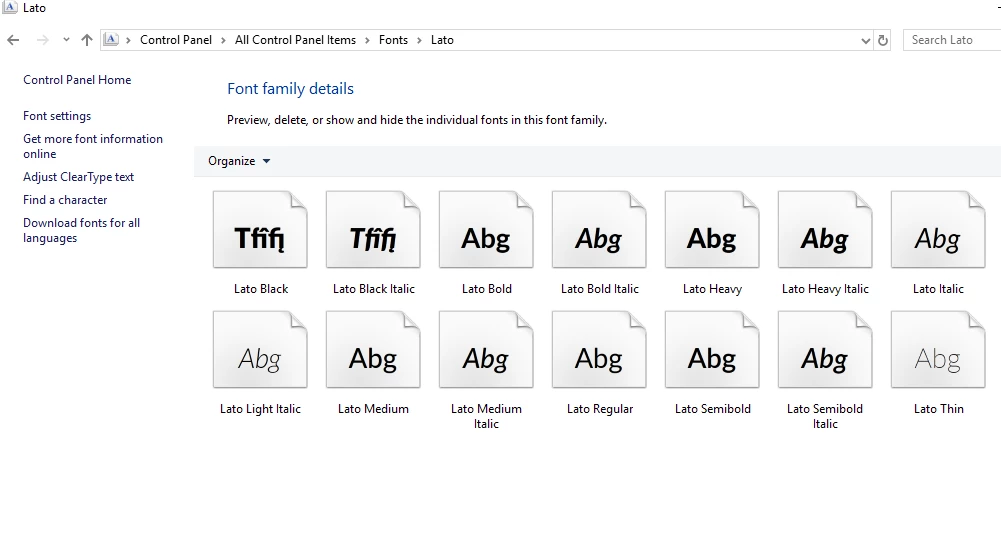Screen dimensions: 1001x541
Task: Click the Lato Black Italic name label
Action: [x=373, y=289]
